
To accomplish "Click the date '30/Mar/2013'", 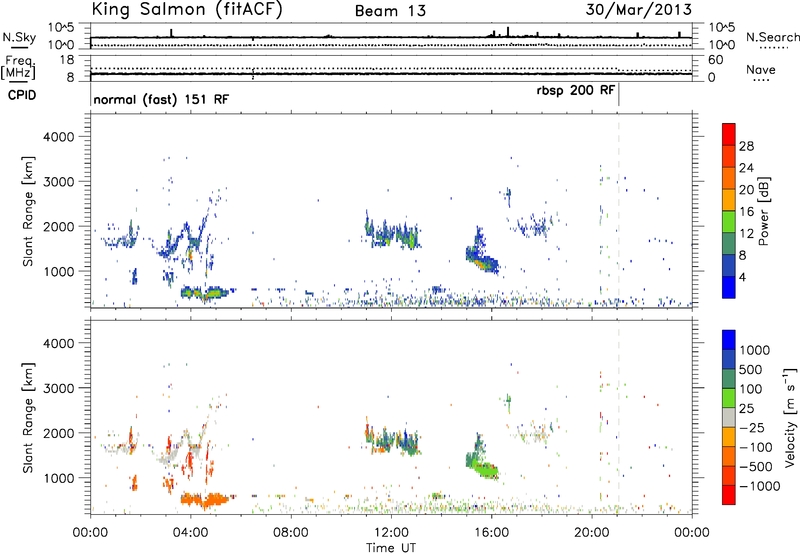I will coord(639,9).
